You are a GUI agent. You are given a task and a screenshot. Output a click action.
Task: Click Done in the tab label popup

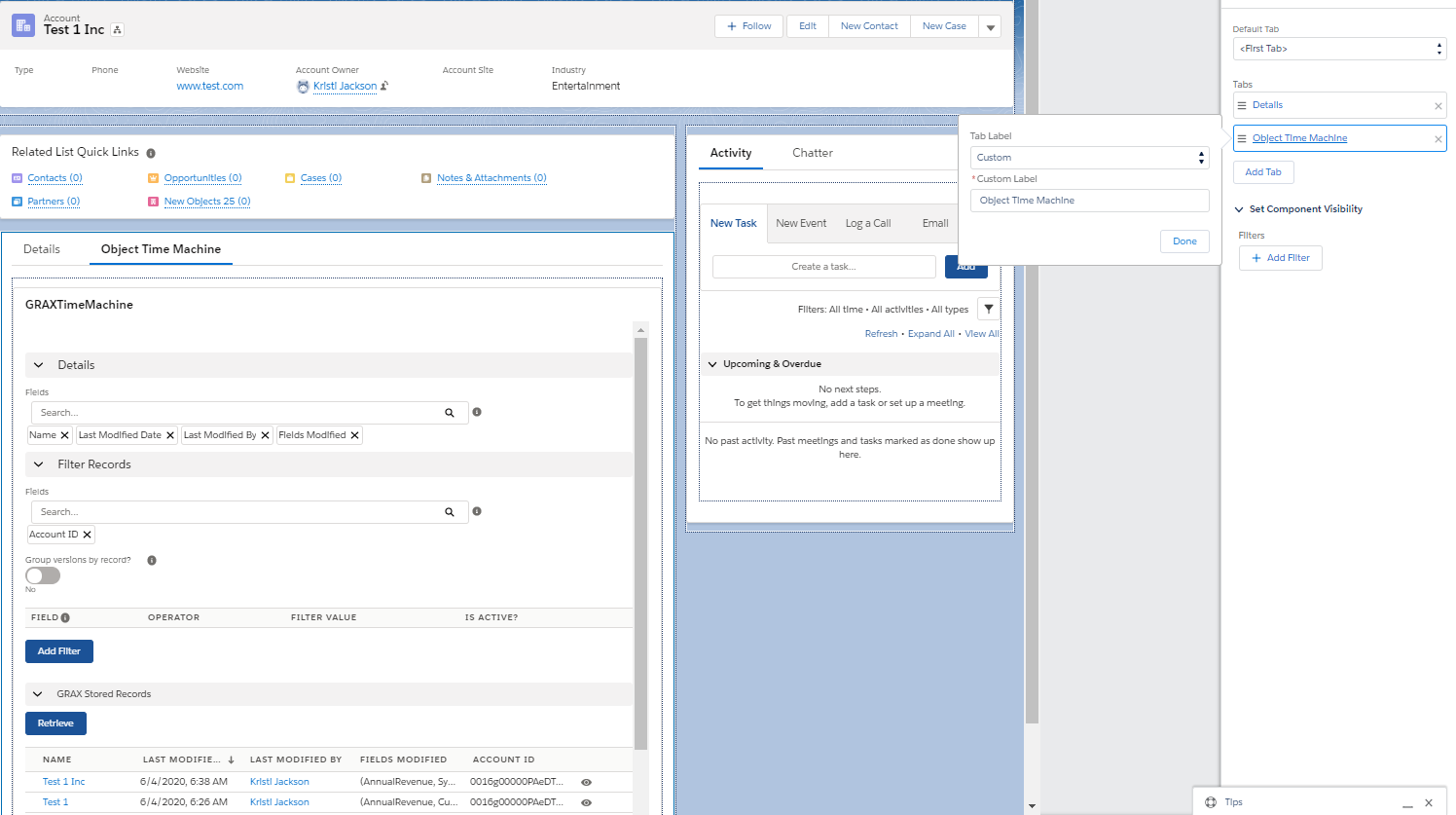click(1184, 241)
